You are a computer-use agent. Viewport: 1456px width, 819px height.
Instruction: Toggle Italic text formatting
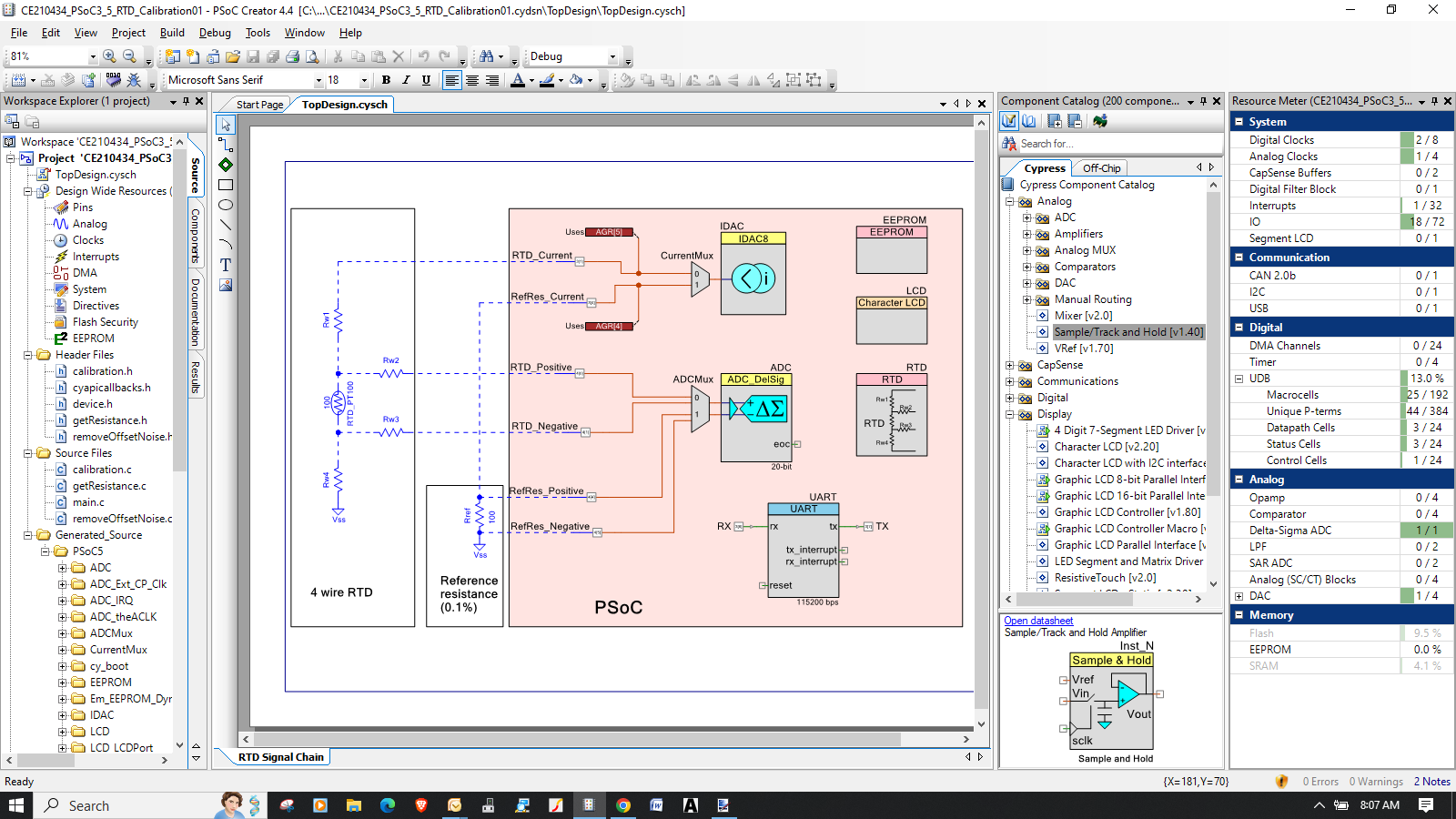(406, 80)
